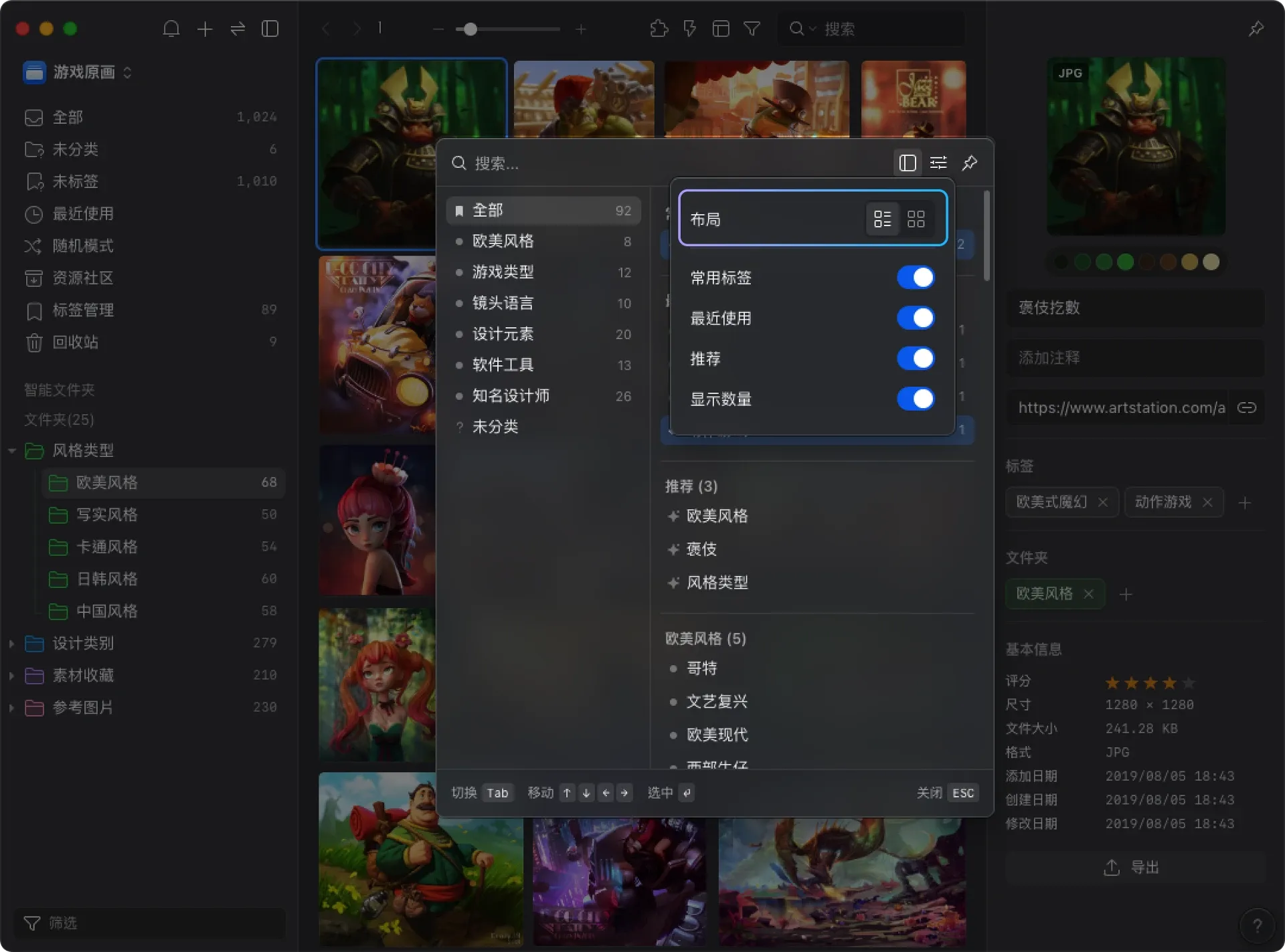Select 知名设计师 tag group
This screenshot has width=1285, height=952.
[543, 396]
